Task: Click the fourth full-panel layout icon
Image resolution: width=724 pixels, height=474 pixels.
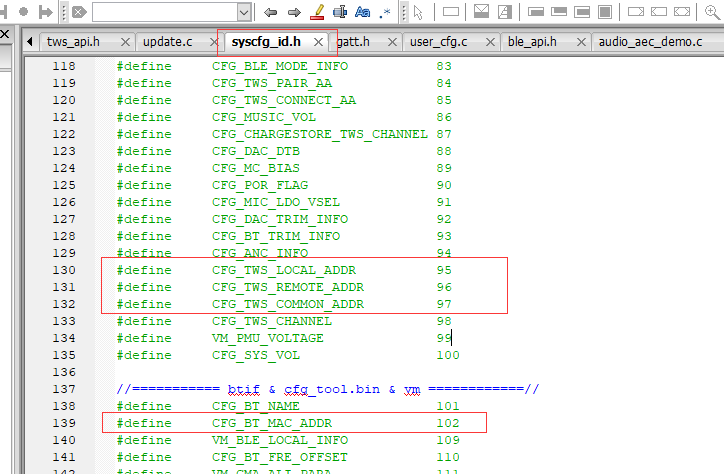Action: coord(605,12)
